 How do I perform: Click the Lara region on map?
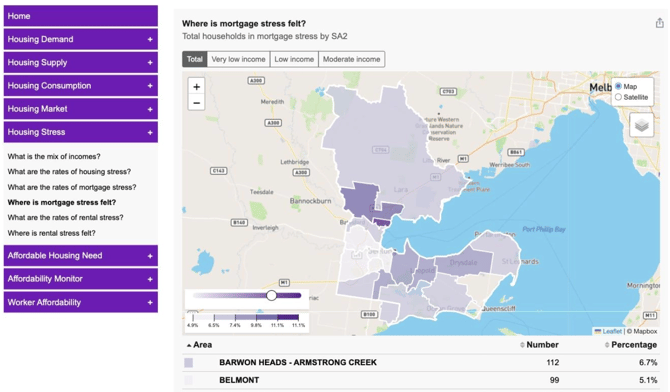click(x=401, y=189)
